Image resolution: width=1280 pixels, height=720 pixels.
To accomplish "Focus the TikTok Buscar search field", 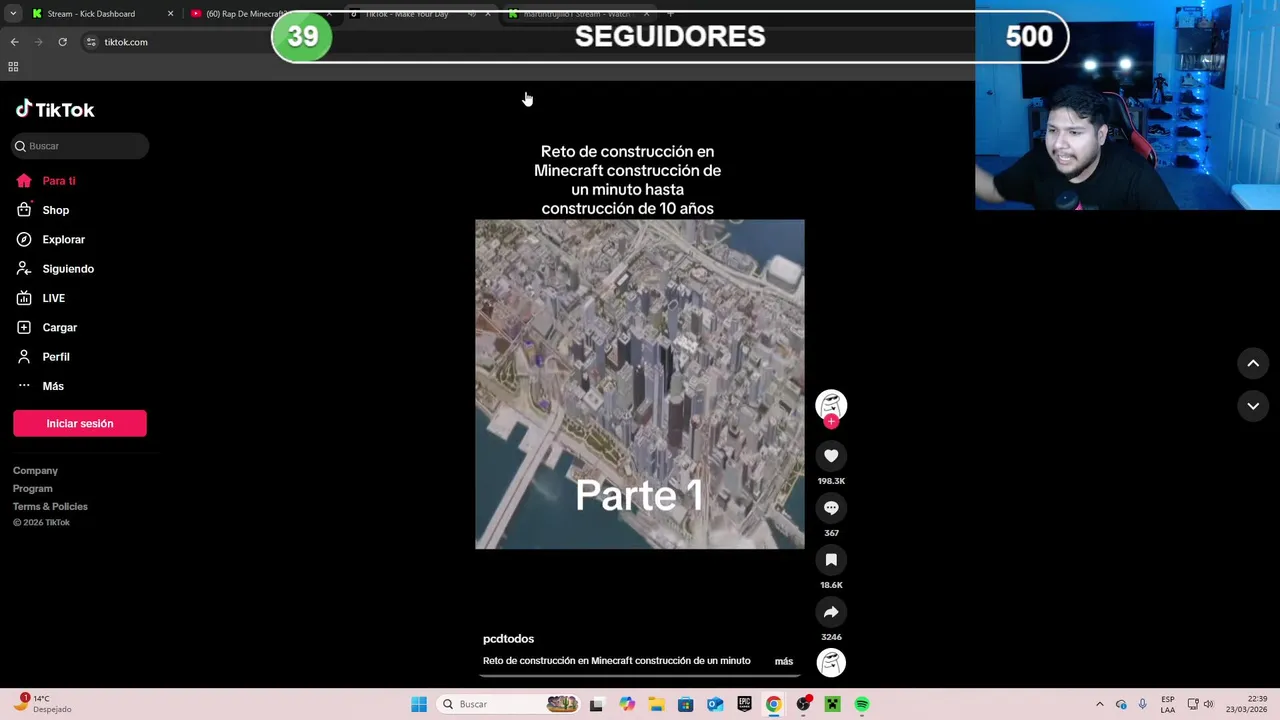I will (x=80, y=146).
